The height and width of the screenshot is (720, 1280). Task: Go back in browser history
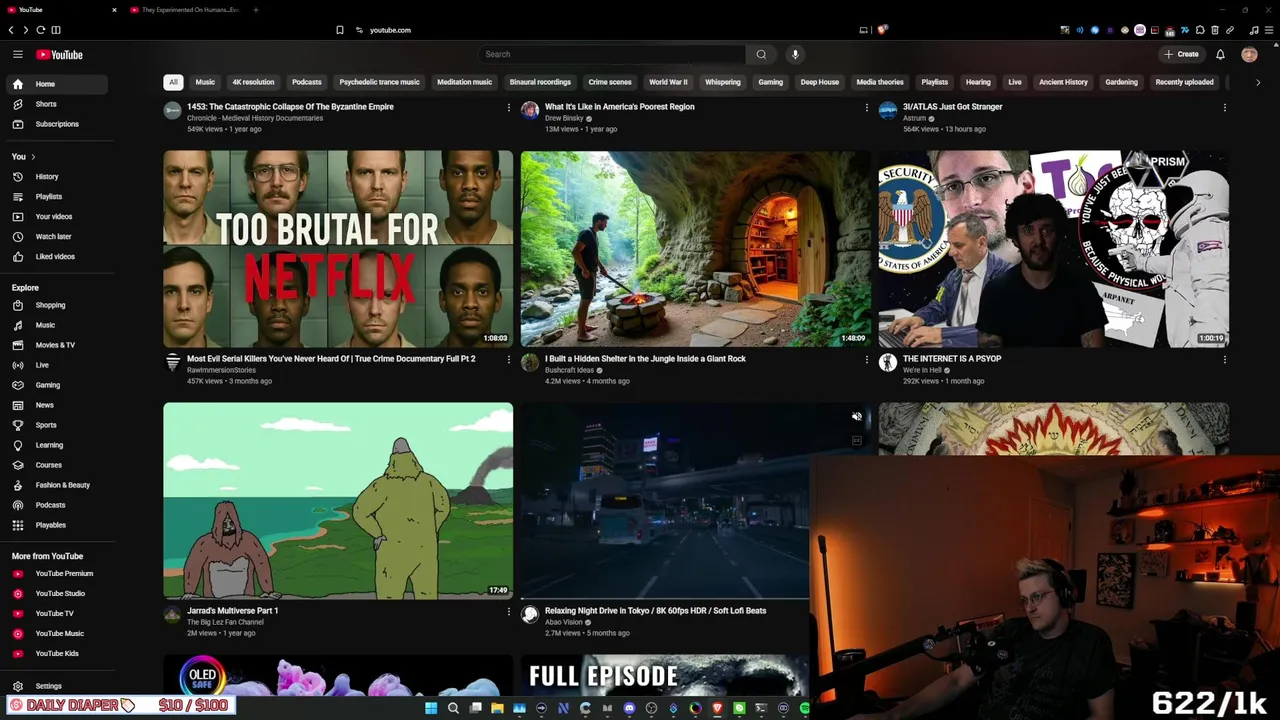tap(11, 30)
